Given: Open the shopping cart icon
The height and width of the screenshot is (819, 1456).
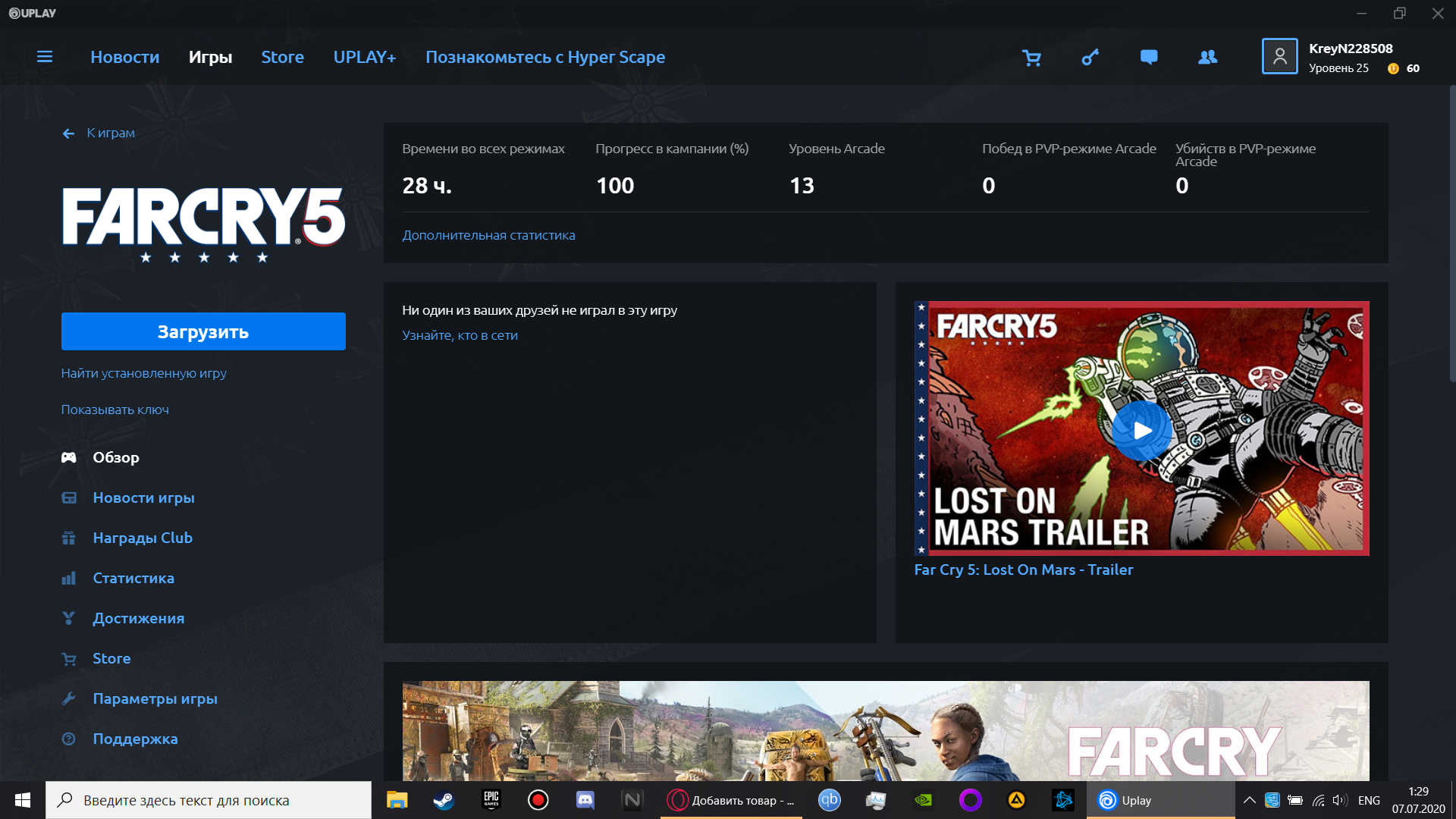Looking at the screenshot, I should 1031,58.
